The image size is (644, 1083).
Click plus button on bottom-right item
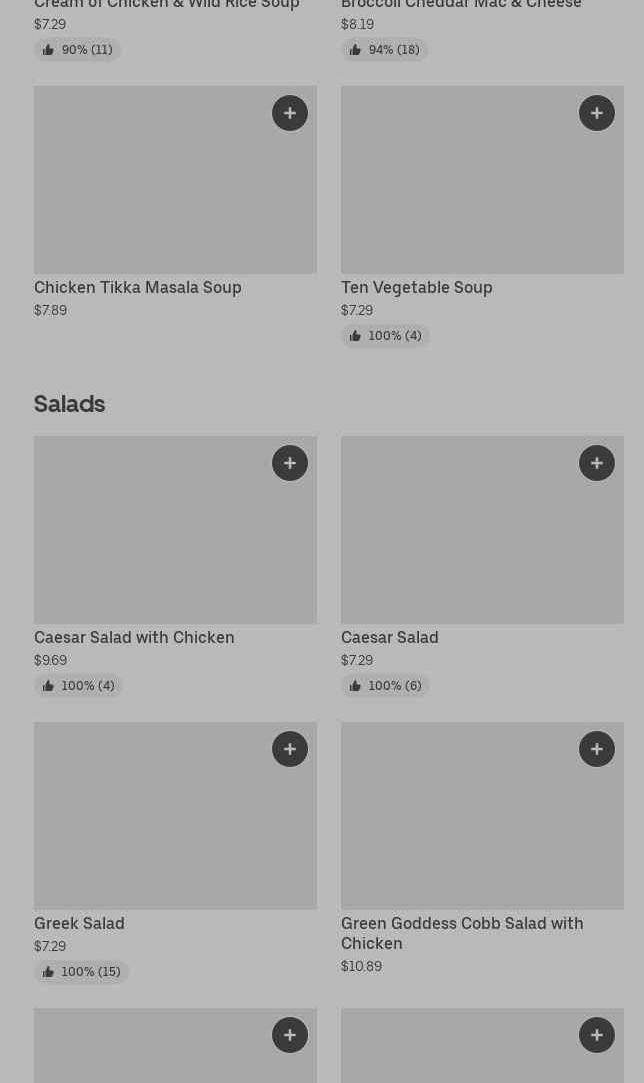click(597, 1035)
